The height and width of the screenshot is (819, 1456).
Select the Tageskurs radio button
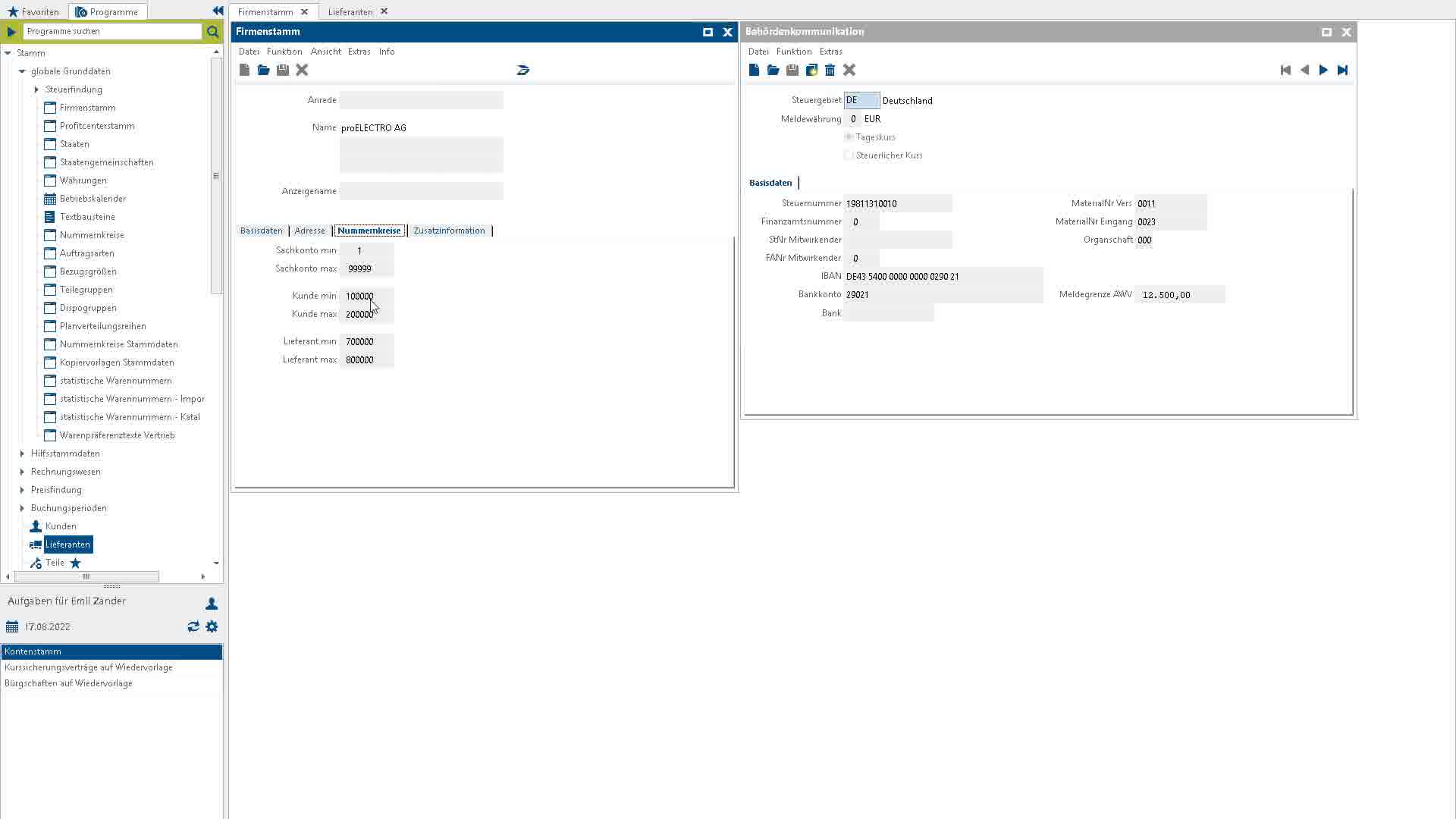[x=849, y=137]
